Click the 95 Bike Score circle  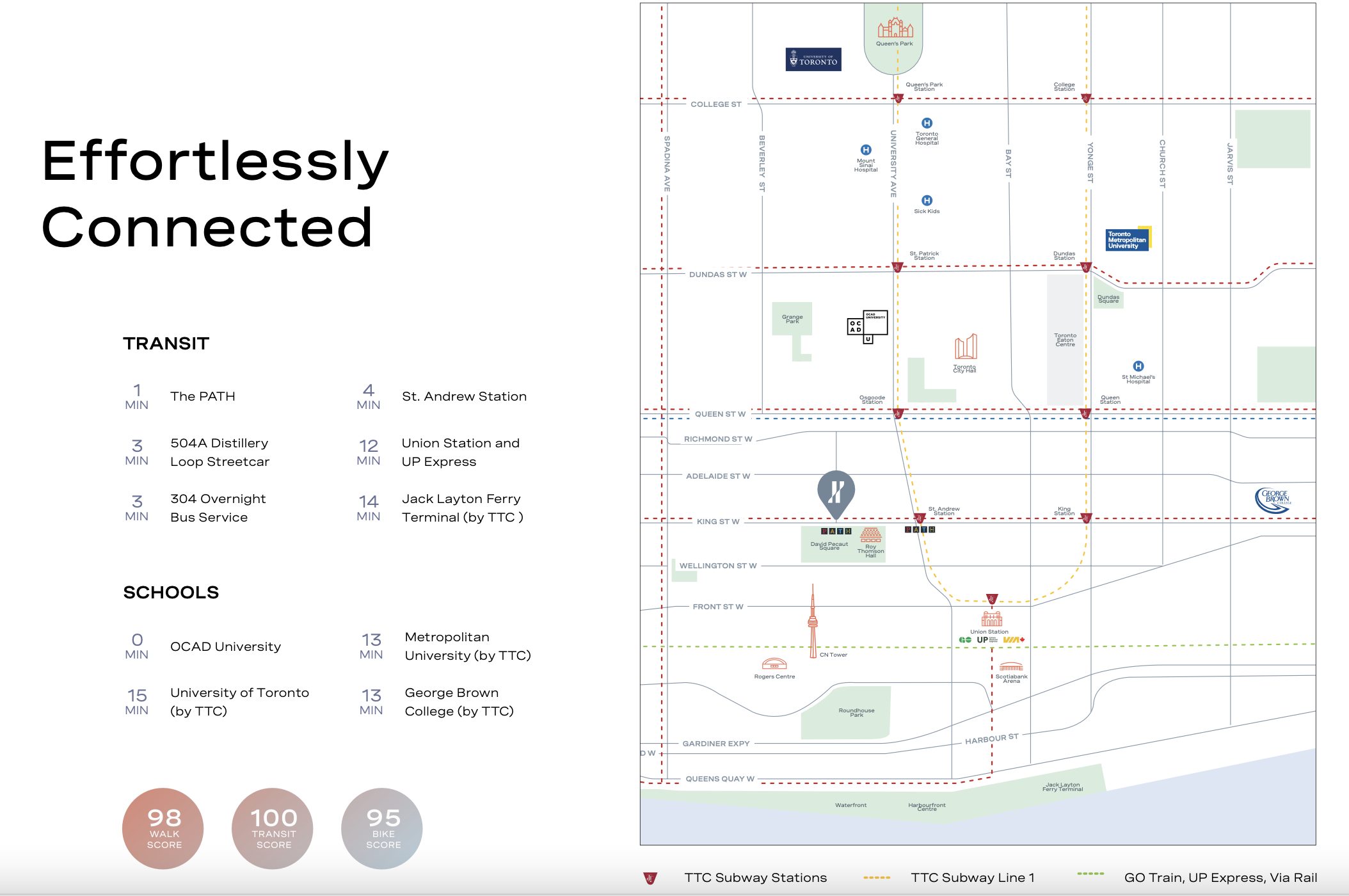coord(382,828)
